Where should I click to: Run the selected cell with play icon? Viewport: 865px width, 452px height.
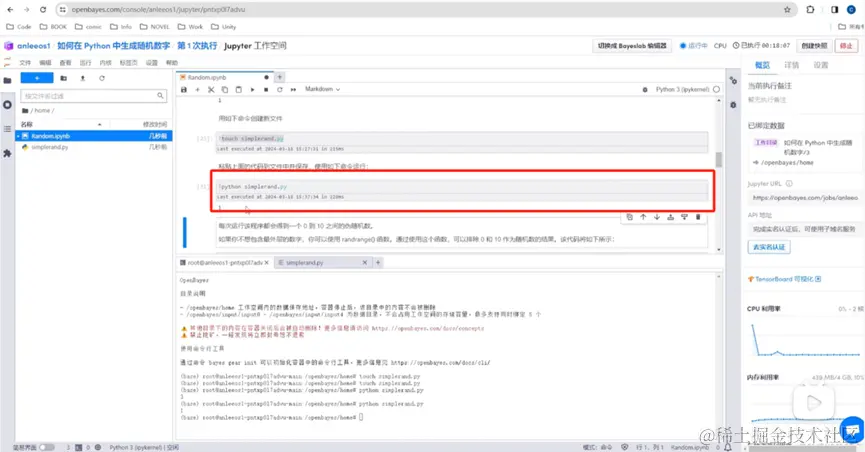[x=252, y=89]
